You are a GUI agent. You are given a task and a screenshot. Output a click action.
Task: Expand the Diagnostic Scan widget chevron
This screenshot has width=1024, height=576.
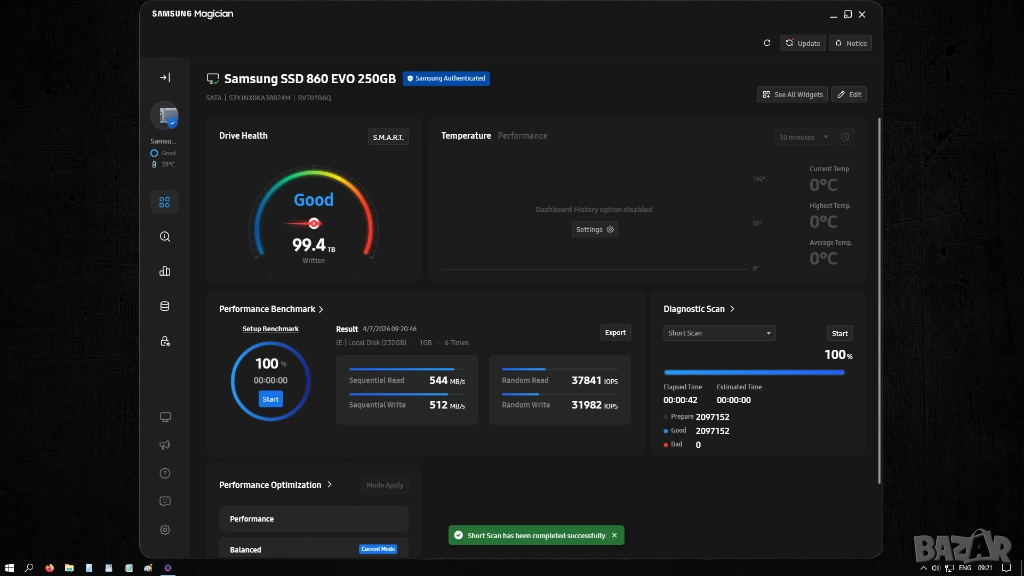733,310
